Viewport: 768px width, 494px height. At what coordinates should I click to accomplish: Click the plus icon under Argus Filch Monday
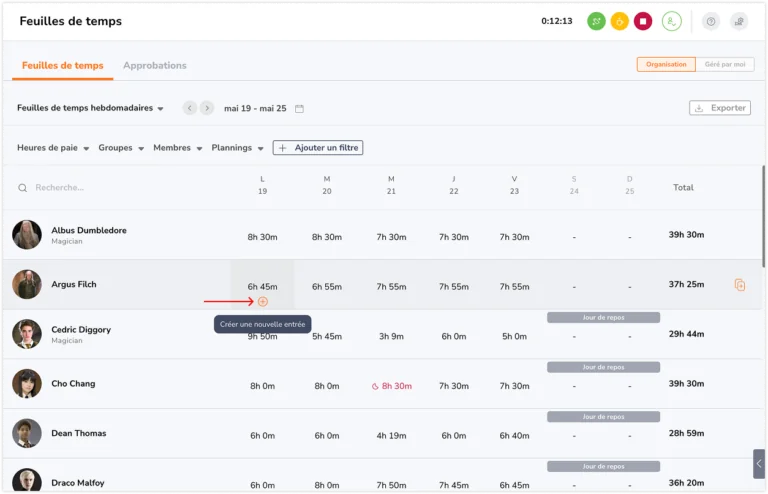tap(263, 302)
